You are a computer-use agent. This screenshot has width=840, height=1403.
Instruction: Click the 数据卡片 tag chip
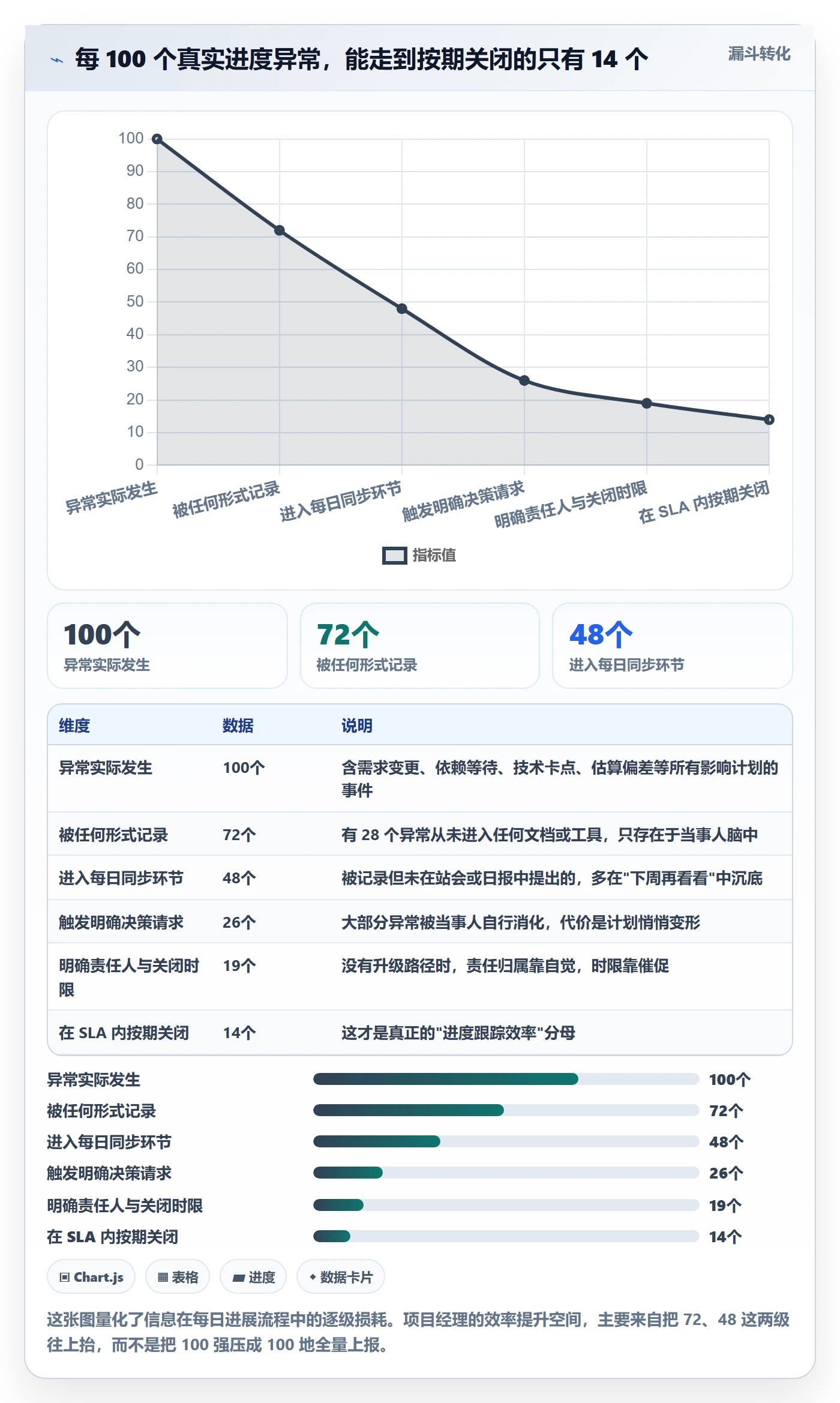pos(341,1277)
